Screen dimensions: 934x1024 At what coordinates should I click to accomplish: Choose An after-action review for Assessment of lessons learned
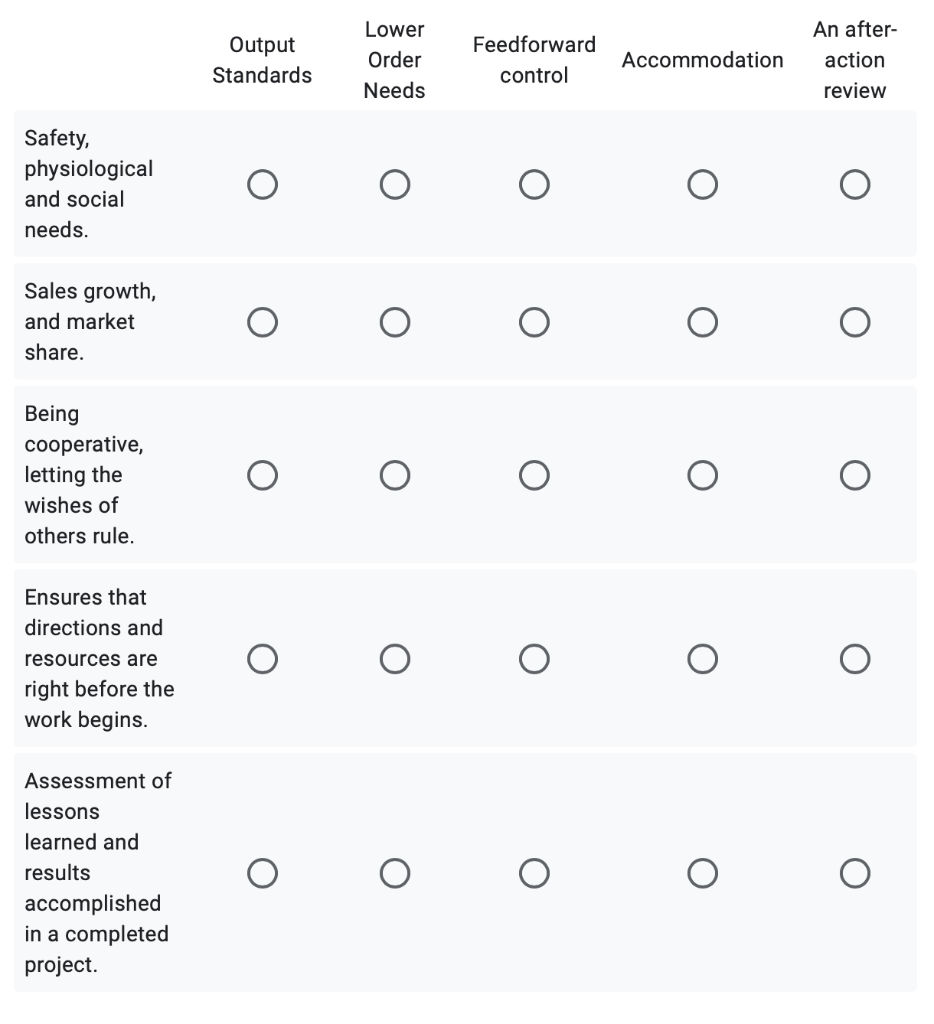(855, 873)
